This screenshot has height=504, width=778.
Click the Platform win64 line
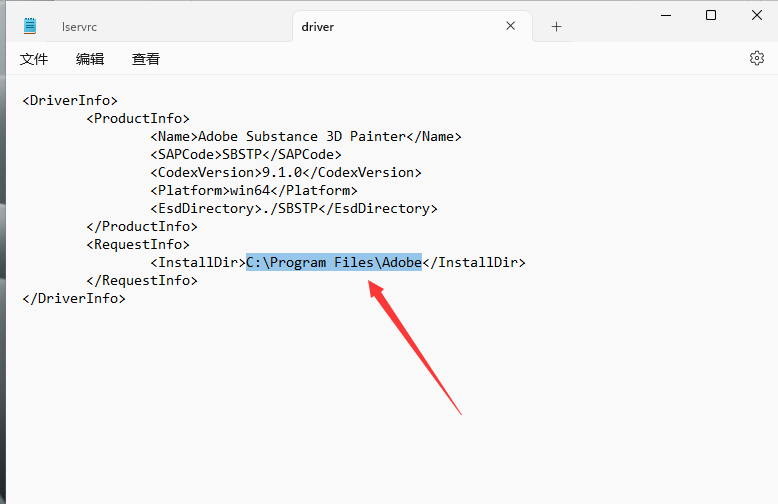(254, 190)
